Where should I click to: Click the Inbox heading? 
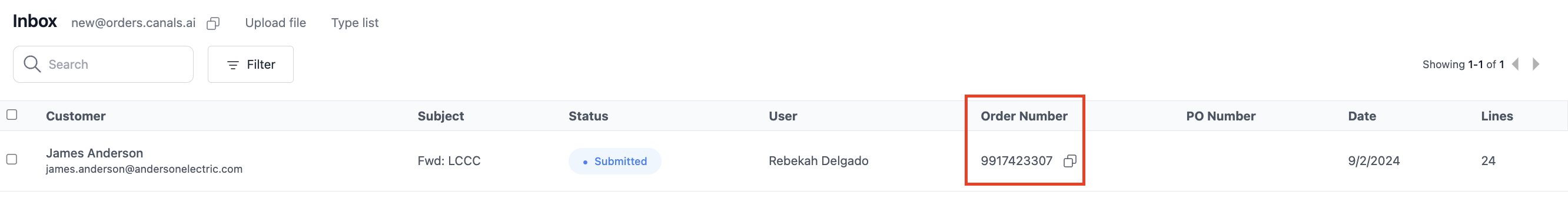35,21
